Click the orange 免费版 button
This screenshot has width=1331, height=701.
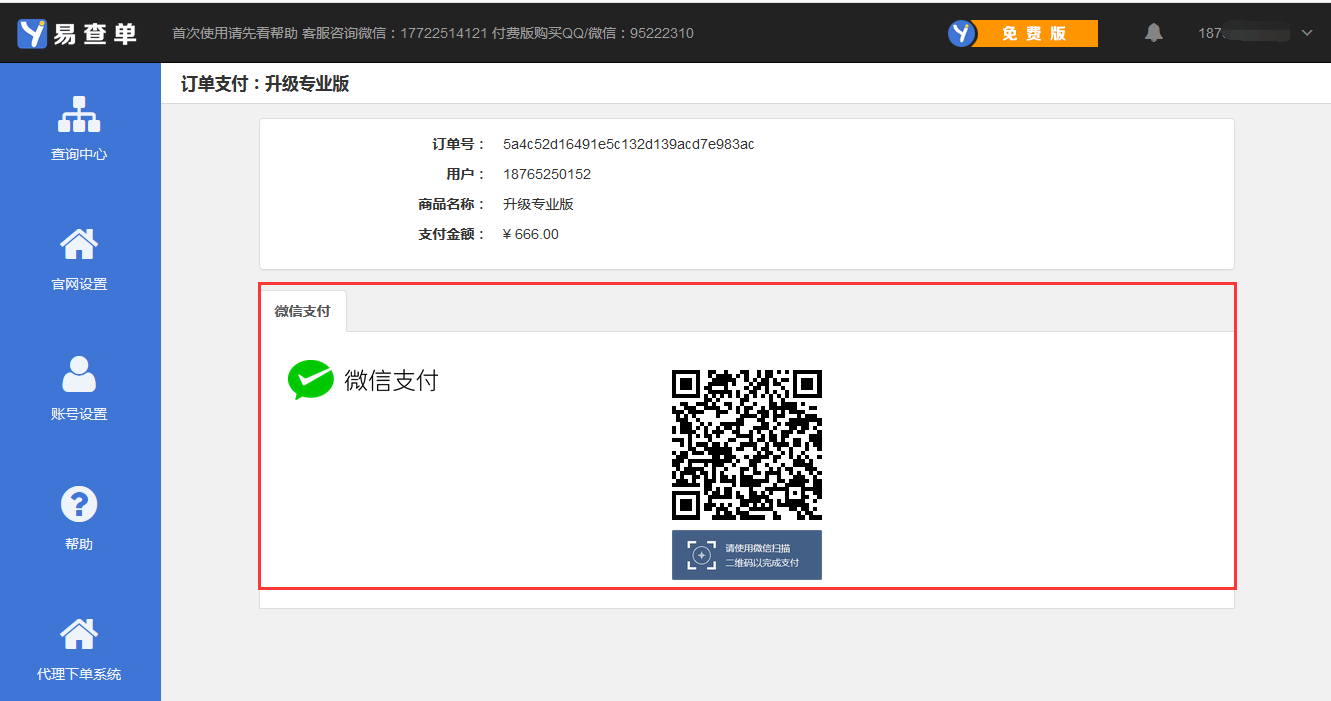(x=1034, y=33)
